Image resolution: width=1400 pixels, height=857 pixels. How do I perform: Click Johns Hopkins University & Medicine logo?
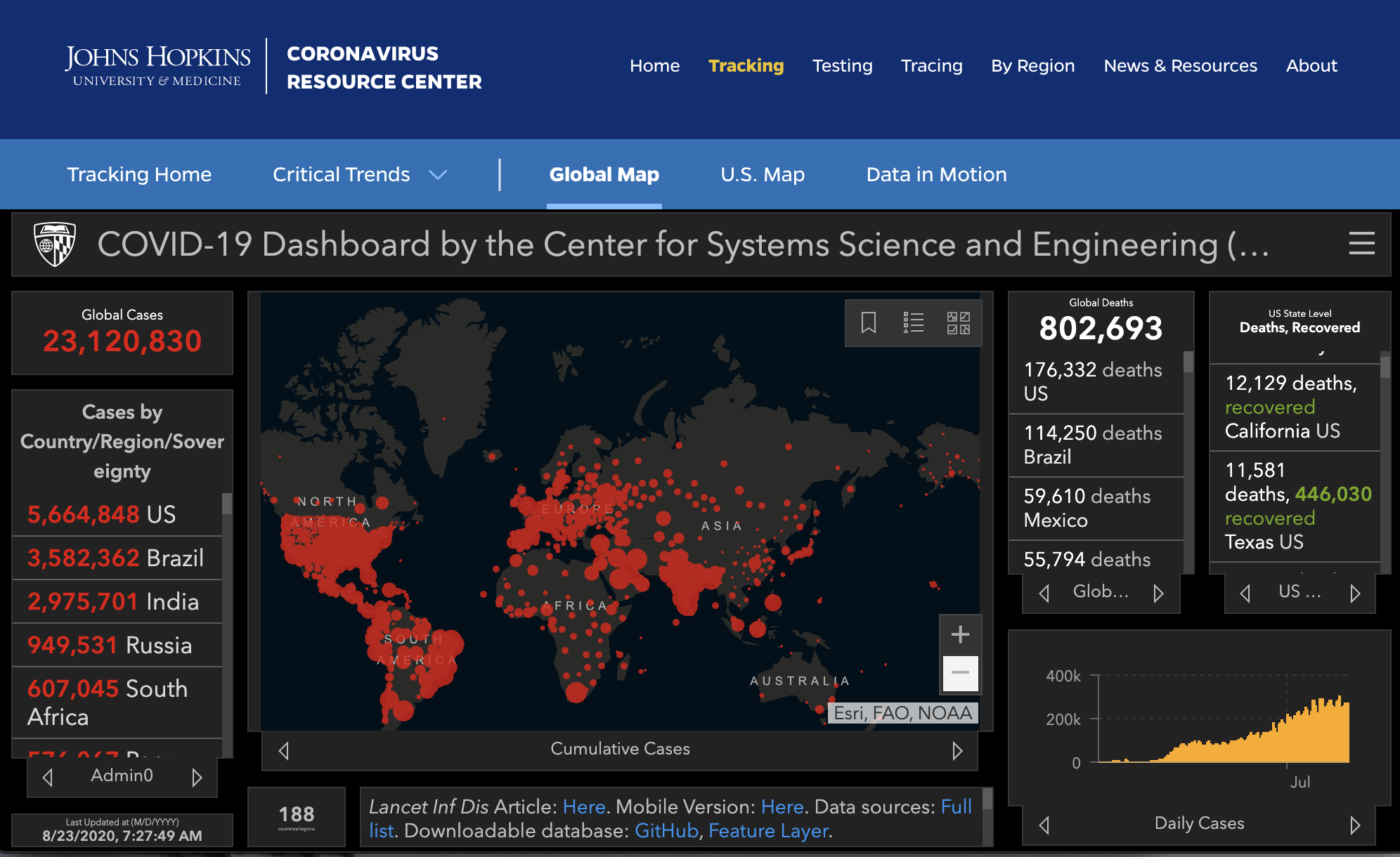(157, 66)
